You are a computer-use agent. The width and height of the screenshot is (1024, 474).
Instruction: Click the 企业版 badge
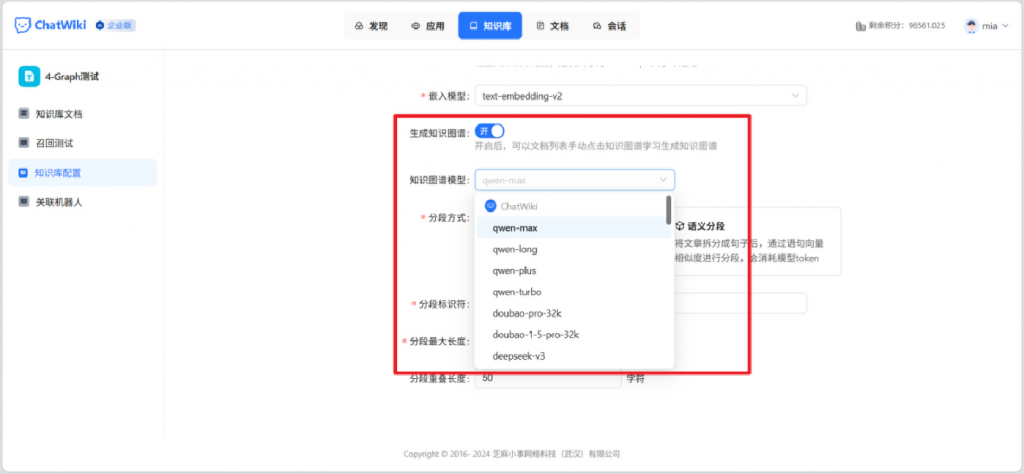point(115,25)
